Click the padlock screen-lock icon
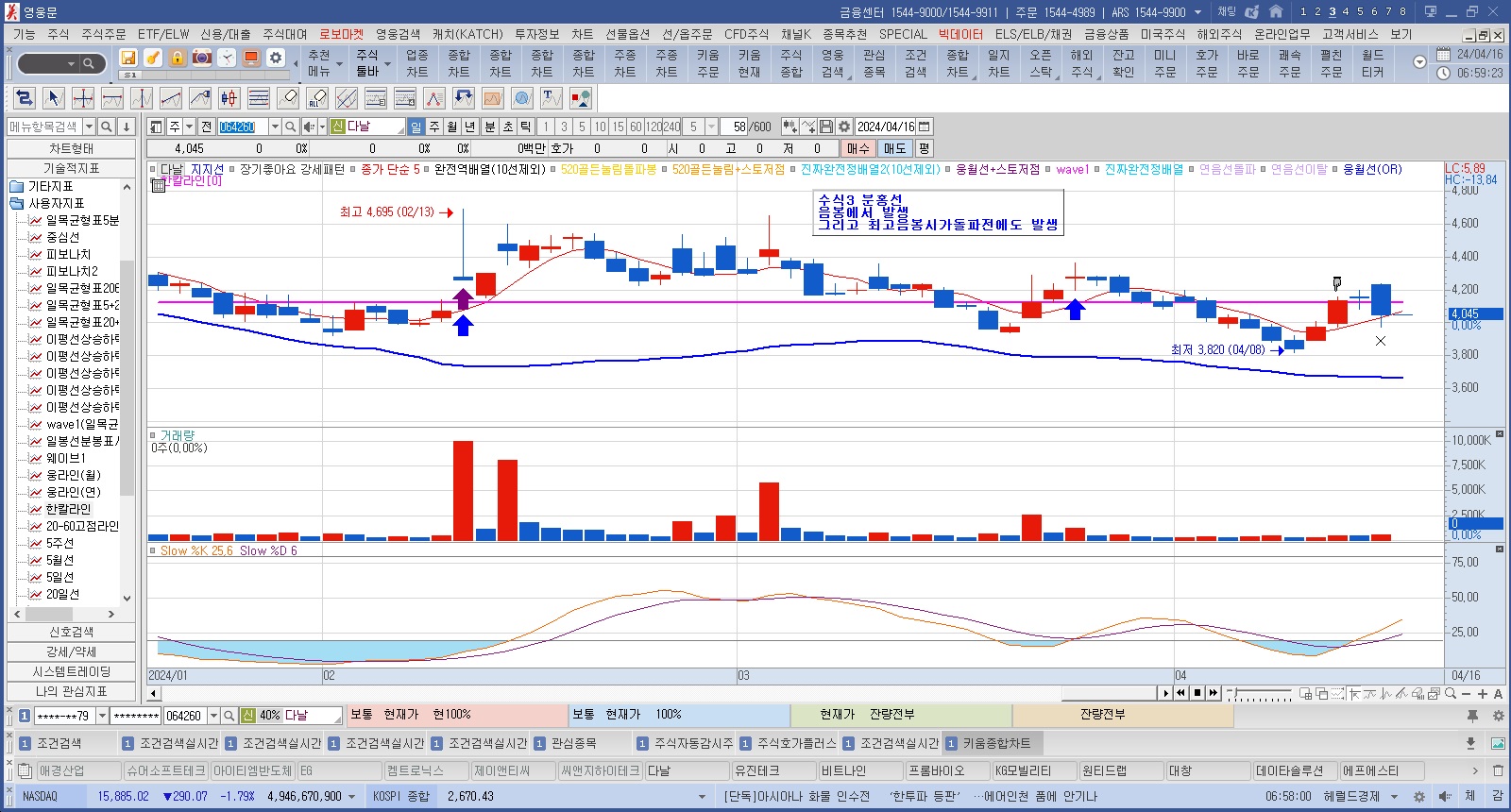This screenshot has height=812, width=1511. pyautogui.click(x=178, y=58)
